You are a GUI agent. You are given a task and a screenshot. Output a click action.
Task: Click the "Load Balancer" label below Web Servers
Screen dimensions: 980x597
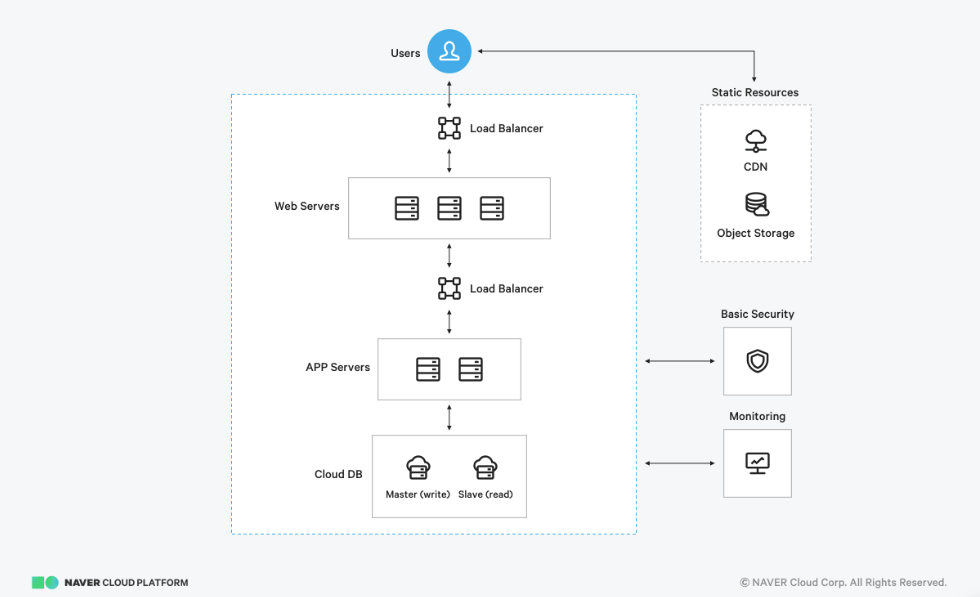506,288
